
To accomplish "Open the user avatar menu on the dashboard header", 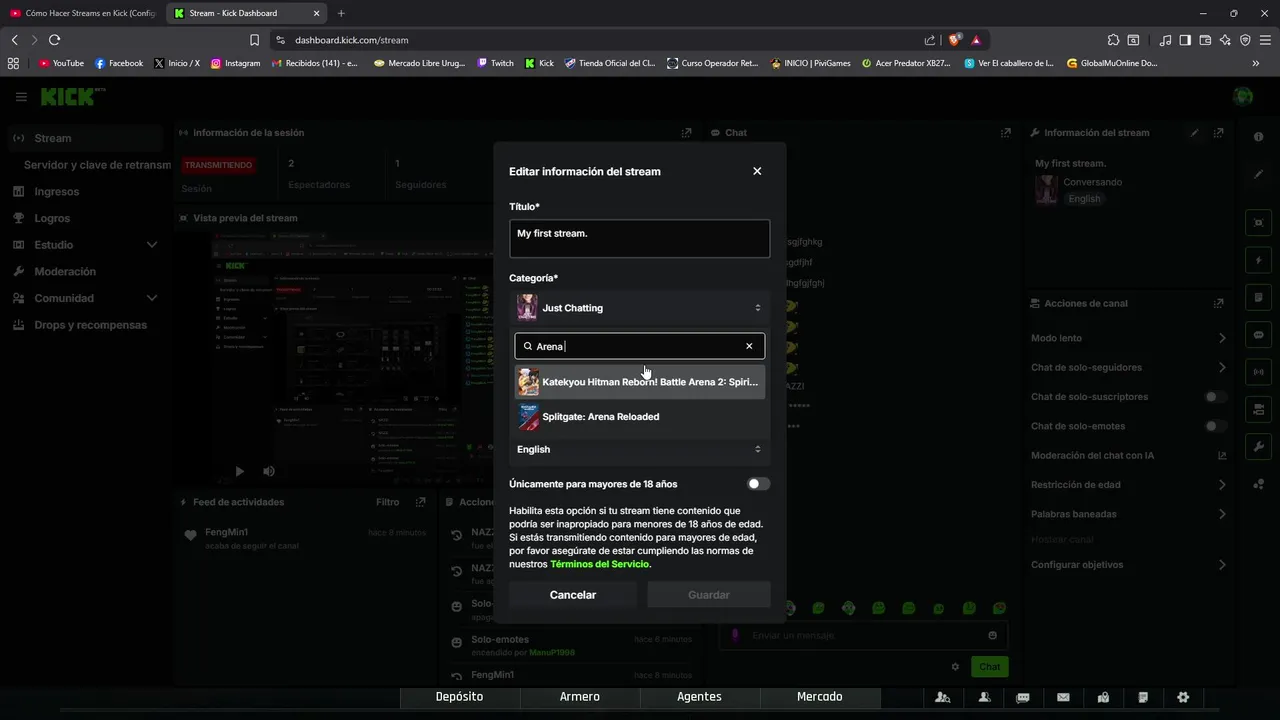I will coord(1243,97).
